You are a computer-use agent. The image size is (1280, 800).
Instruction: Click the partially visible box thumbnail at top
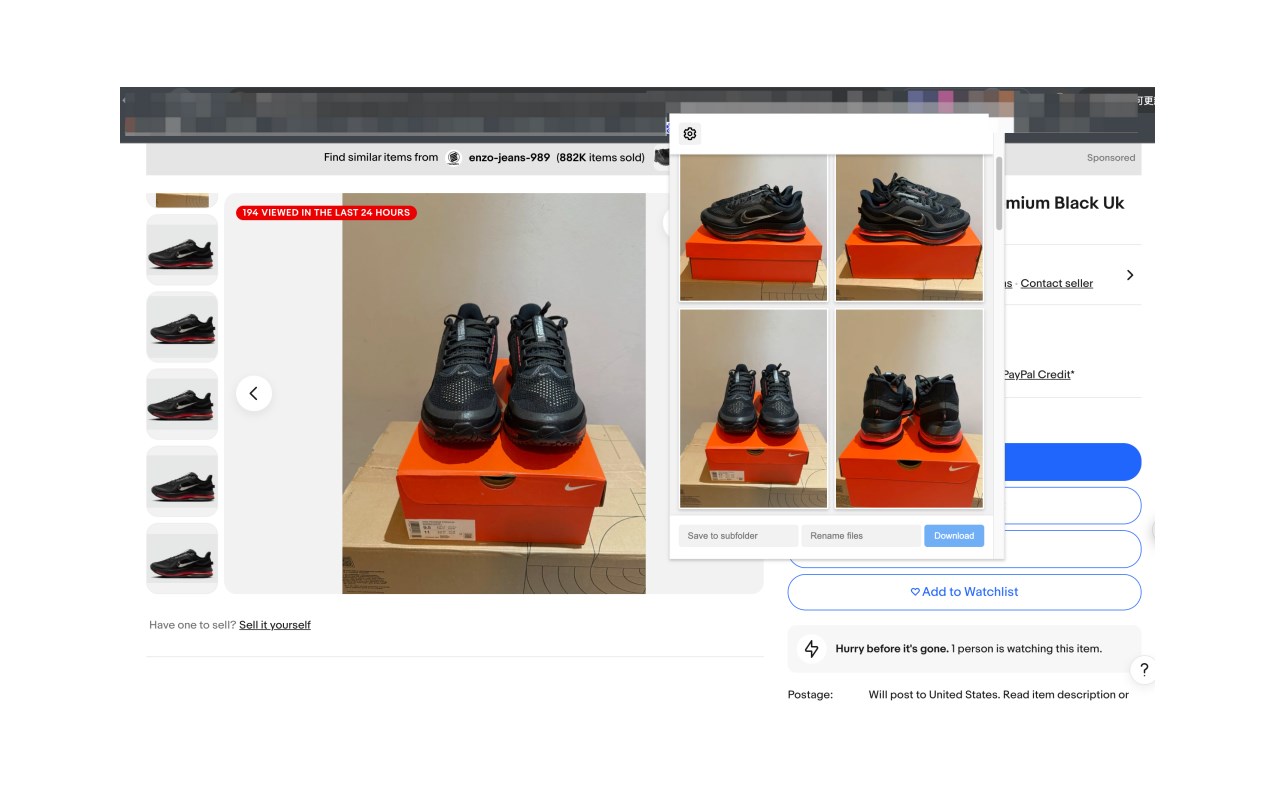[x=182, y=200]
